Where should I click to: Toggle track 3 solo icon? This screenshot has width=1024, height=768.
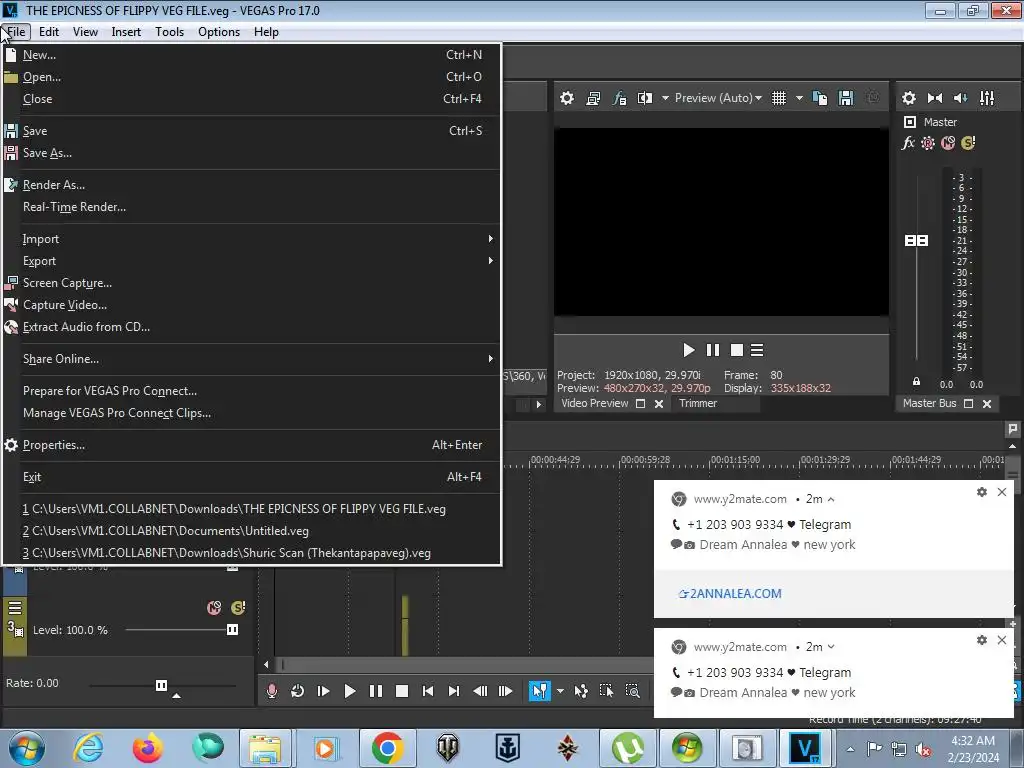(x=238, y=608)
